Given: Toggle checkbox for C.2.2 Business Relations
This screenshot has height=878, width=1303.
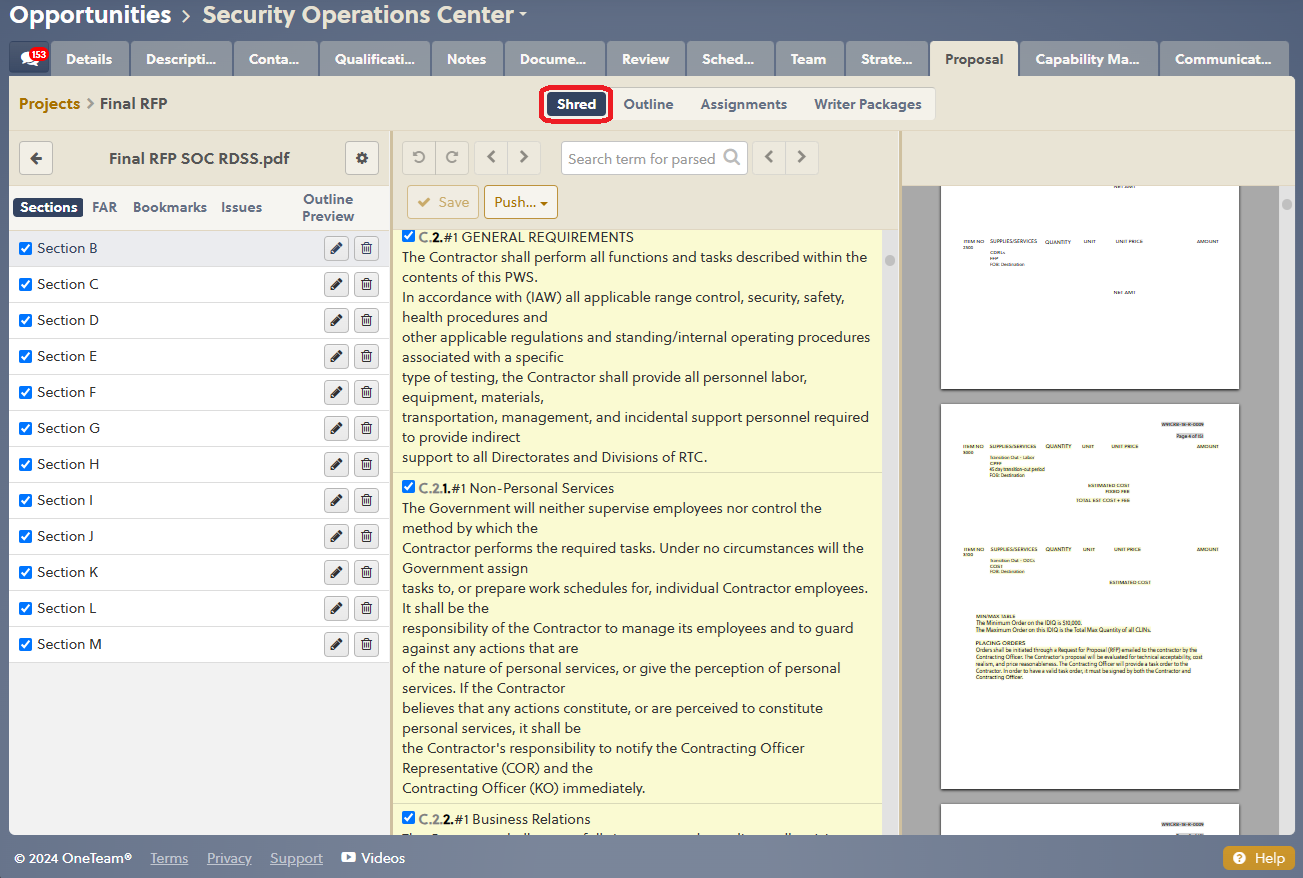Looking at the screenshot, I should tap(408, 818).
